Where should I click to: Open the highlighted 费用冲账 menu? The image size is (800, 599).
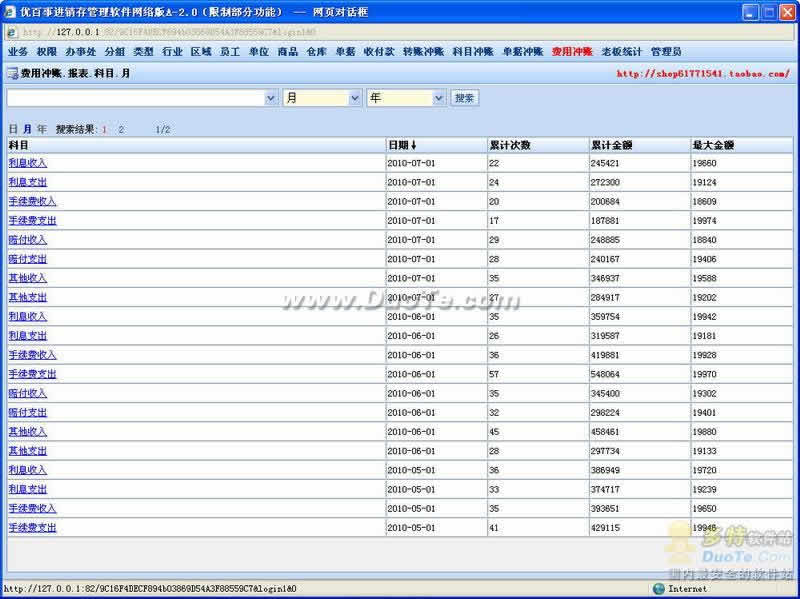tap(572, 52)
